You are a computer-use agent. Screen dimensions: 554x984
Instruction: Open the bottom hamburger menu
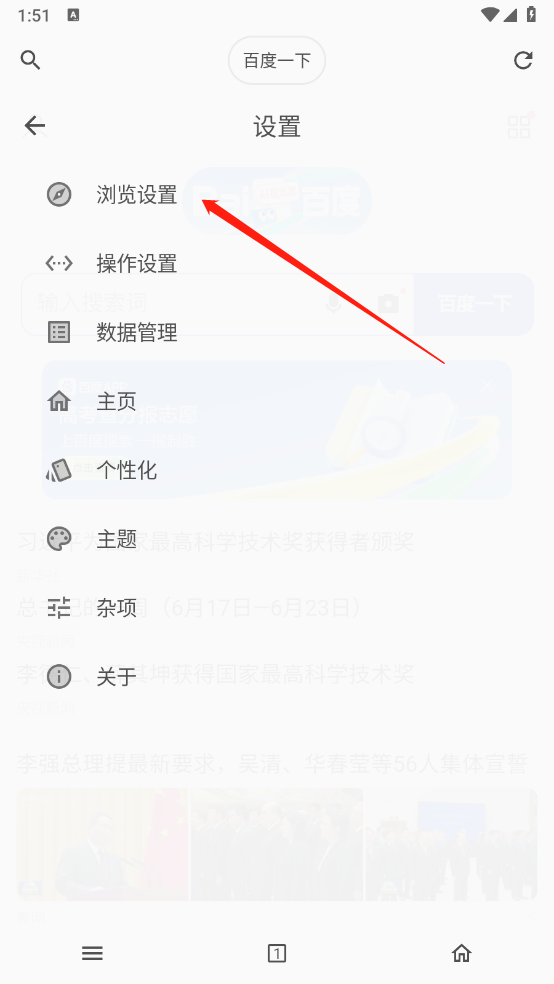point(92,953)
